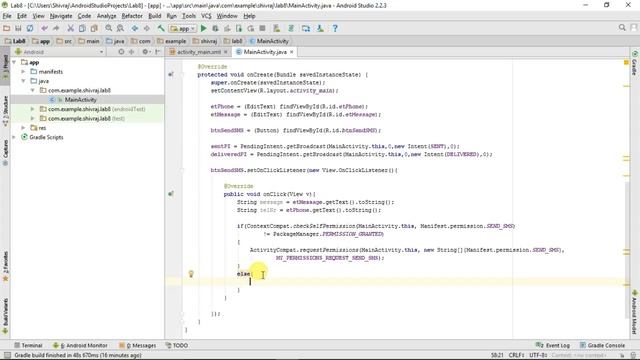Open the Event Log tool window
This screenshot has width=640, height=360.
pos(552,345)
